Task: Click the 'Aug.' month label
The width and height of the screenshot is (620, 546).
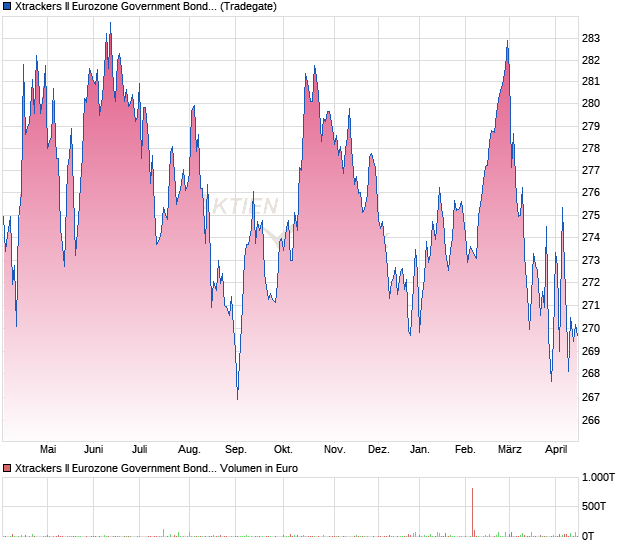Action: point(188,450)
